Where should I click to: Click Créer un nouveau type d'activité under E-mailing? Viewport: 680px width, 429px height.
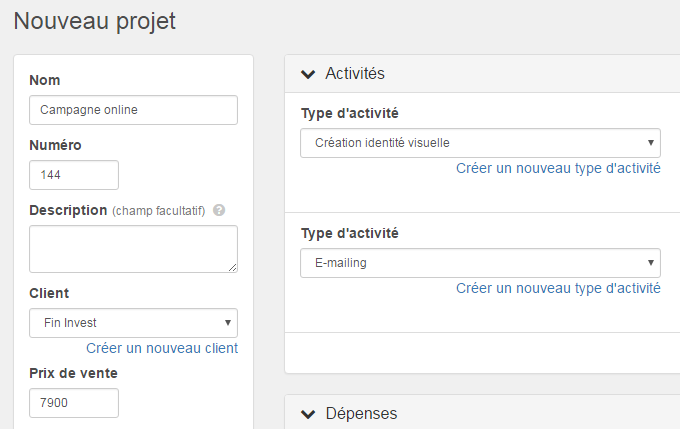tap(558, 288)
